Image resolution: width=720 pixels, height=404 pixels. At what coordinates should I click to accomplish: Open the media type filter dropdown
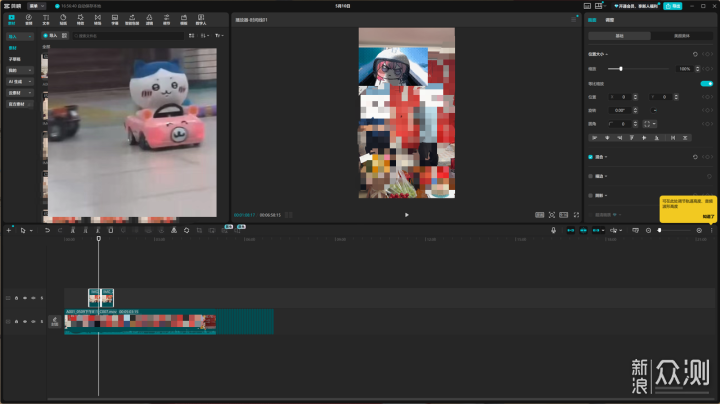(x=219, y=36)
